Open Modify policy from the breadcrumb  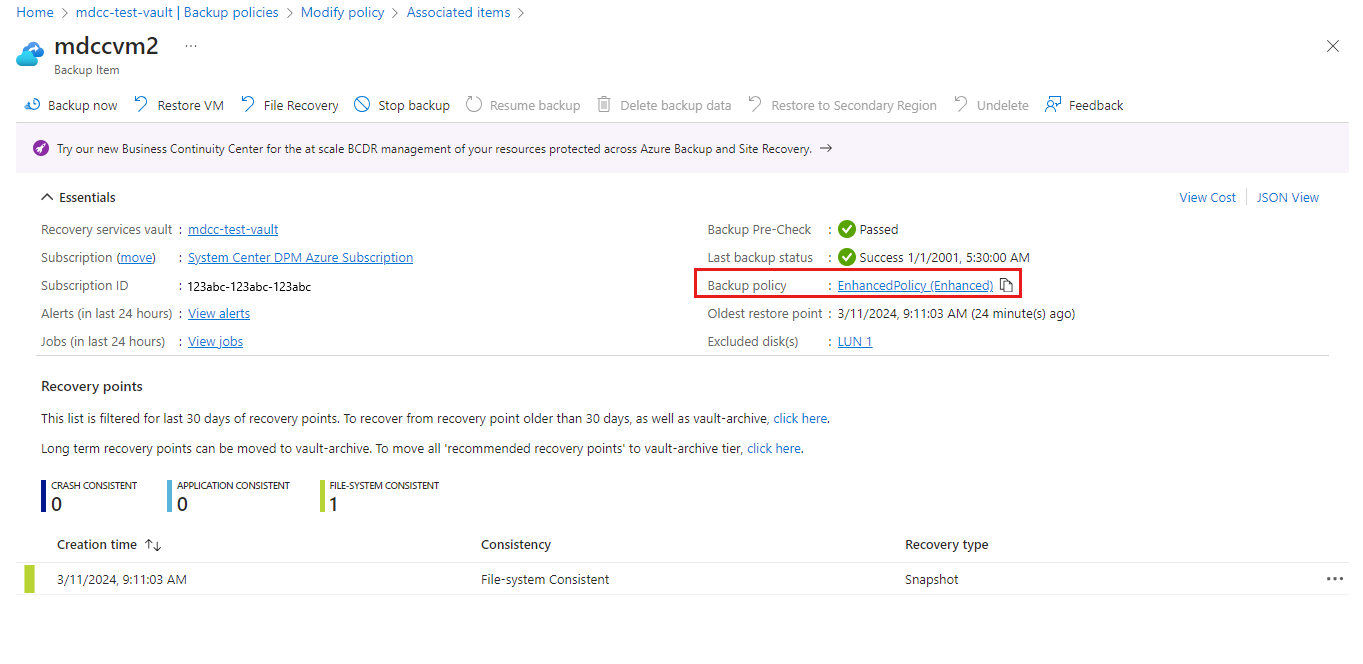tap(342, 12)
